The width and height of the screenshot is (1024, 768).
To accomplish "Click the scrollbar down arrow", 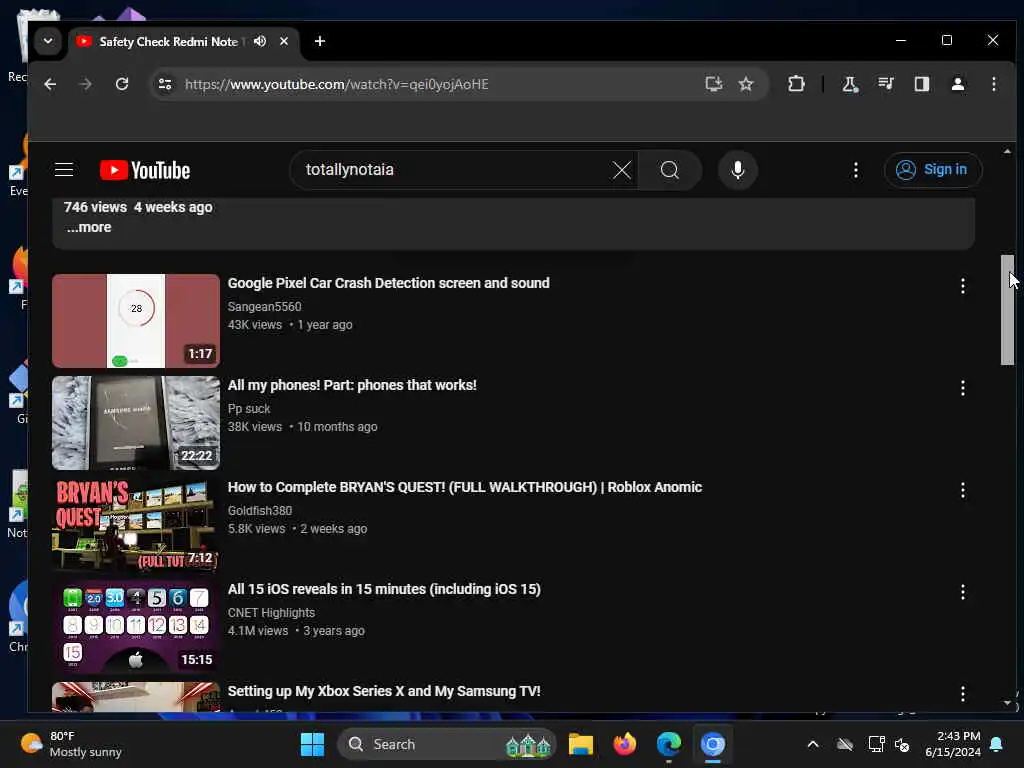I will tap(1007, 703).
